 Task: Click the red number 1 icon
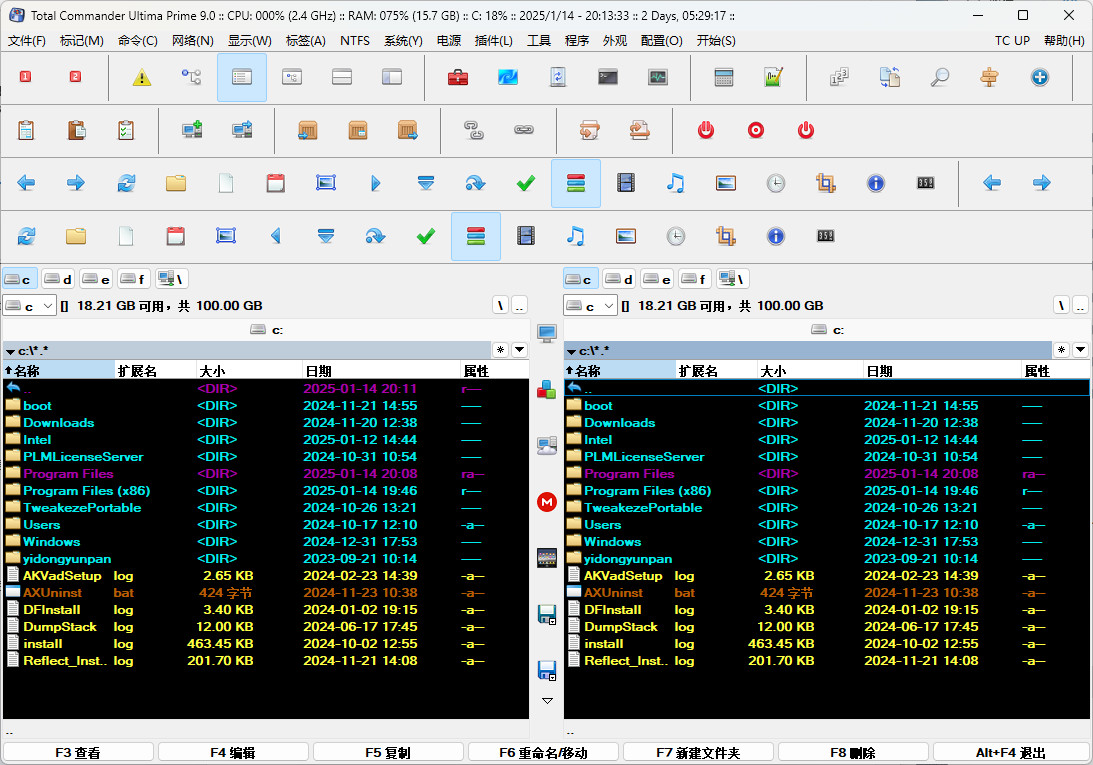pyautogui.click(x=25, y=77)
